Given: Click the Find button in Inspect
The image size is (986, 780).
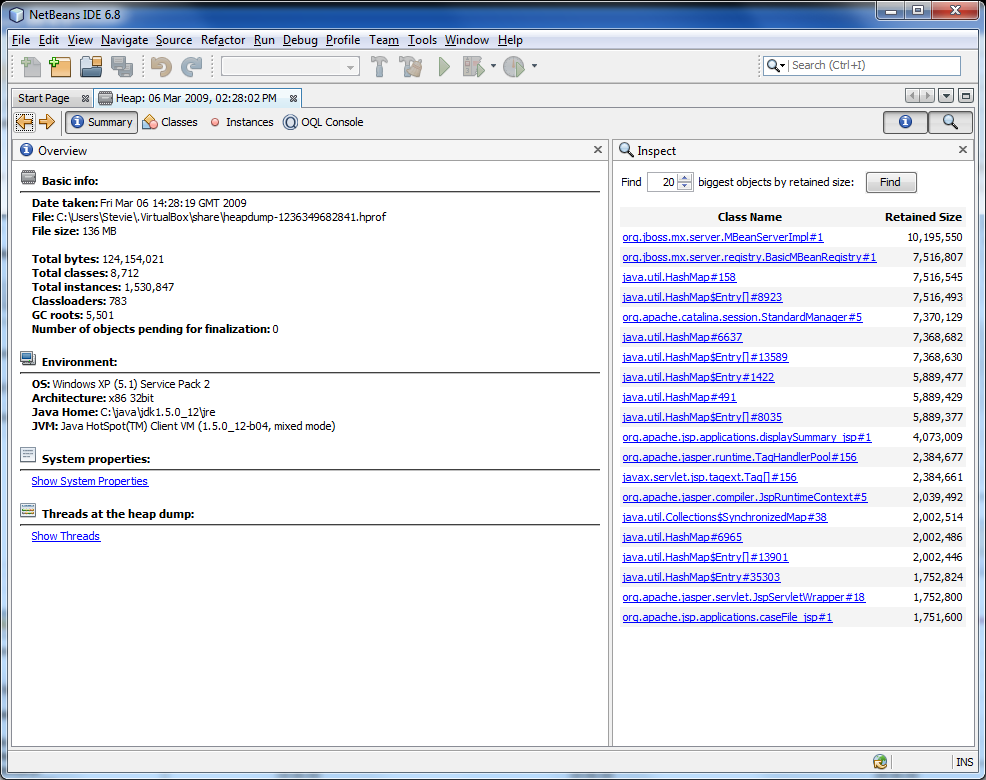Looking at the screenshot, I should click(890, 182).
